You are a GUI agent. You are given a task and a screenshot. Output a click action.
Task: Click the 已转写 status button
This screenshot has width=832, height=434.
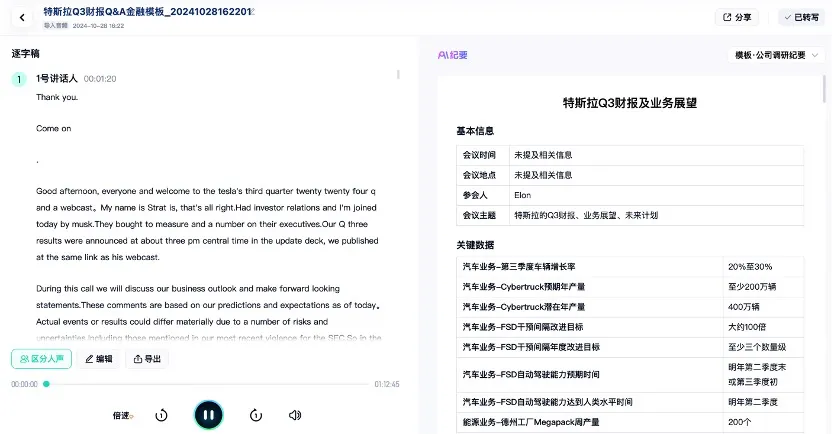(801, 18)
